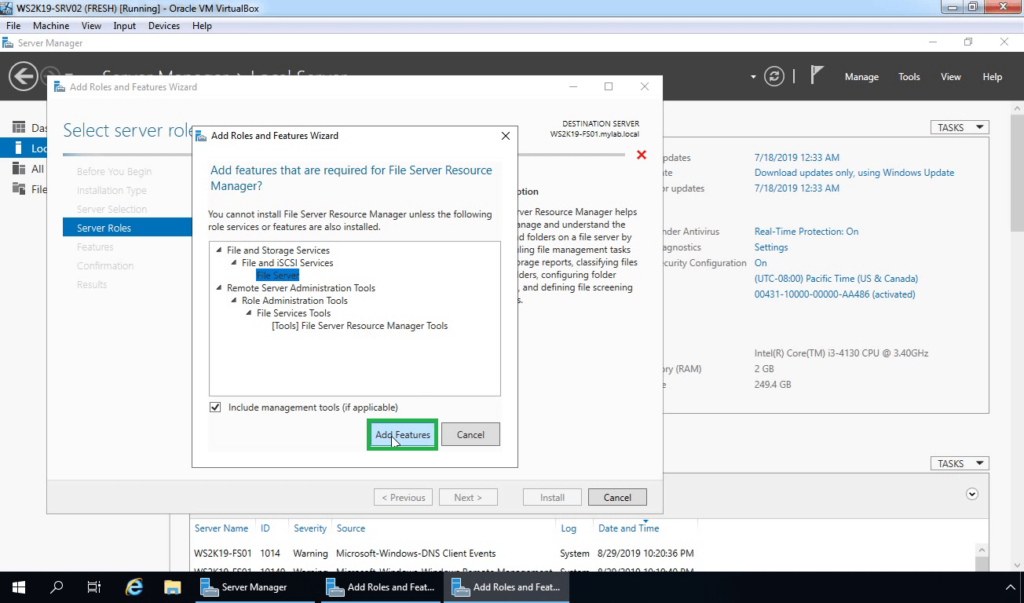
Task: Click the product ID activated link
Action: point(835,294)
